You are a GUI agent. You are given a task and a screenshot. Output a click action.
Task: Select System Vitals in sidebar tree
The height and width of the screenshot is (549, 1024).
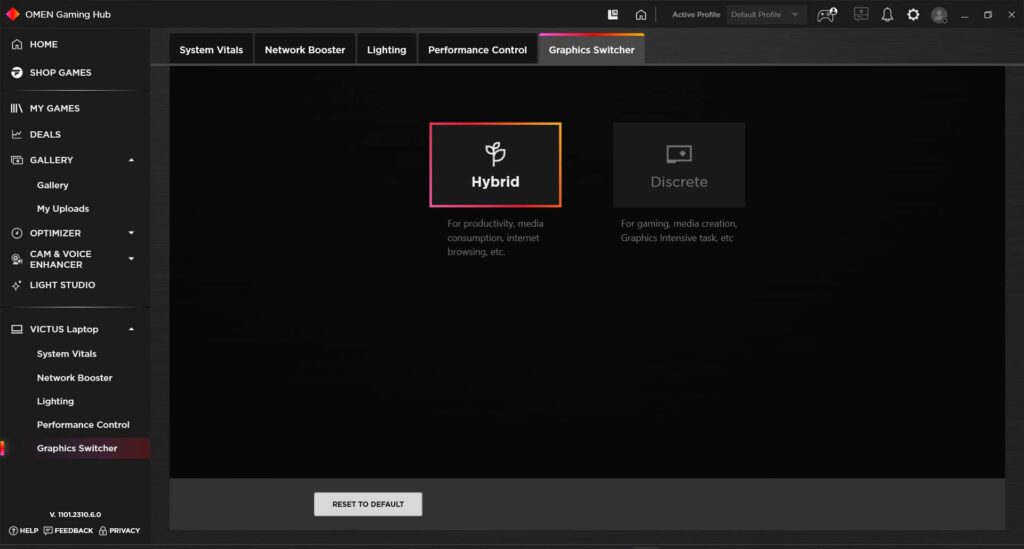point(67,354)
